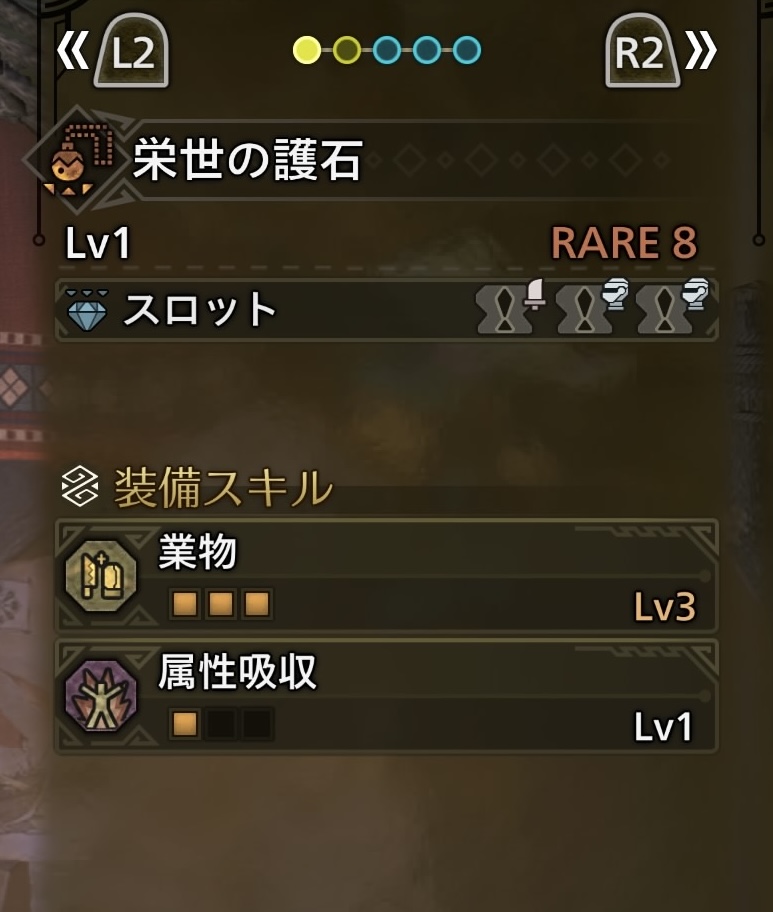Click the 装備スキル header icon
Viewport: 773px width, 912px height.
80,487
